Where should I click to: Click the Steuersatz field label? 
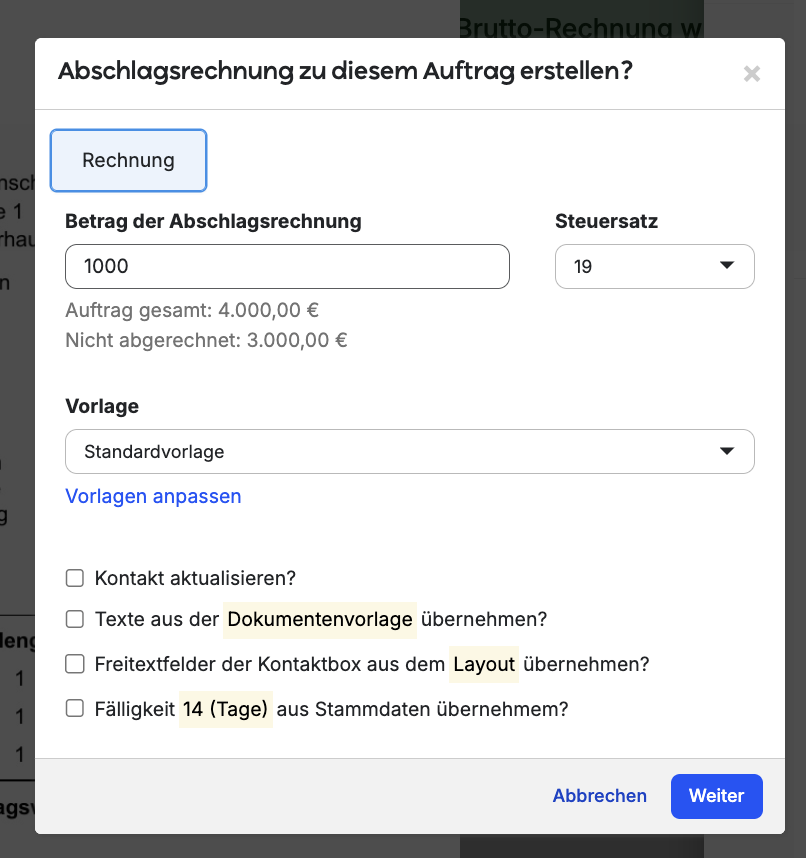click(606, 222)
